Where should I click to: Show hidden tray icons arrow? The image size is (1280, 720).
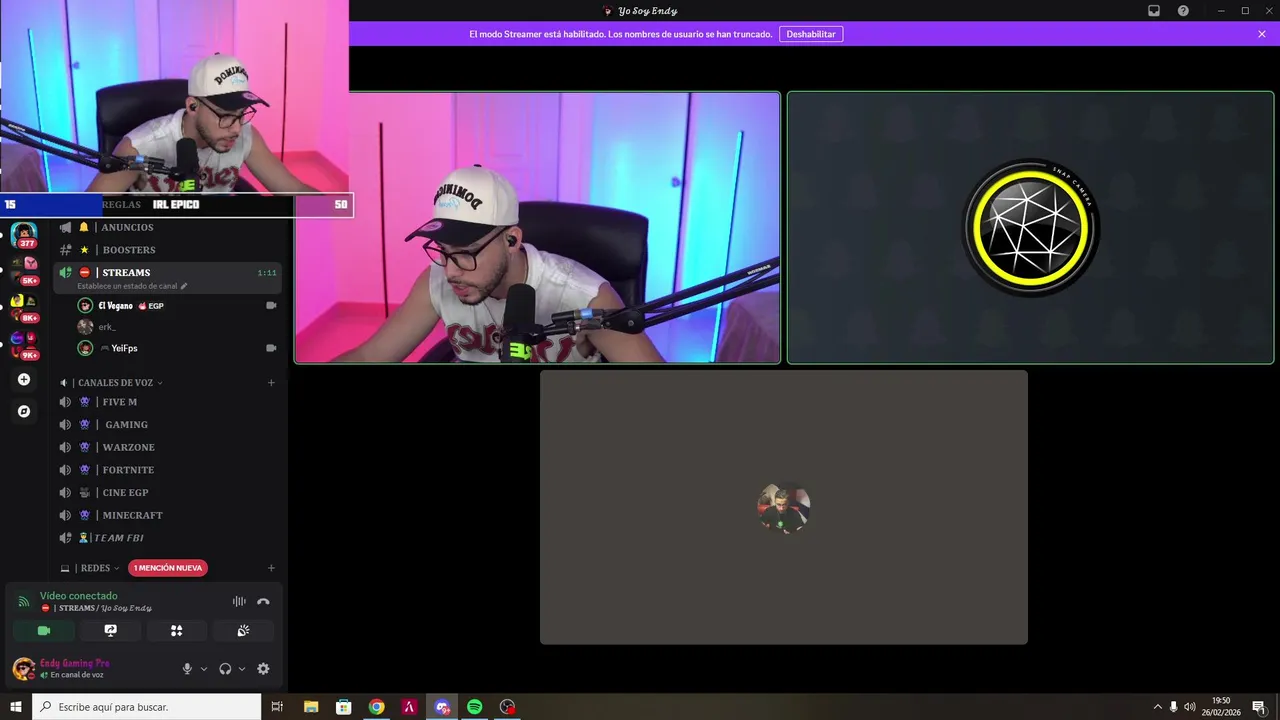coord(1158,707)
